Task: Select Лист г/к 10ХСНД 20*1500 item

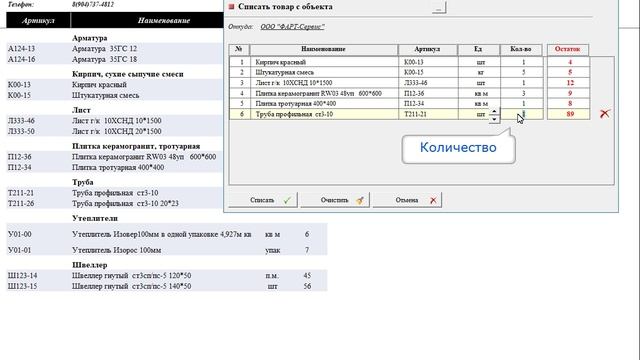Action: point(117,131)
